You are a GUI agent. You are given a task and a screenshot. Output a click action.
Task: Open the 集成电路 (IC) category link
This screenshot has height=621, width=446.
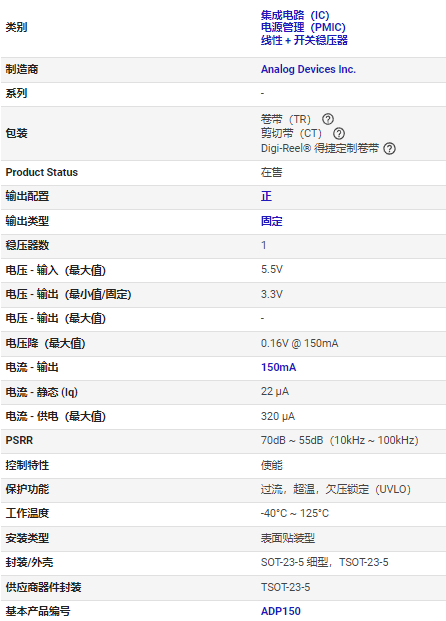295,15
